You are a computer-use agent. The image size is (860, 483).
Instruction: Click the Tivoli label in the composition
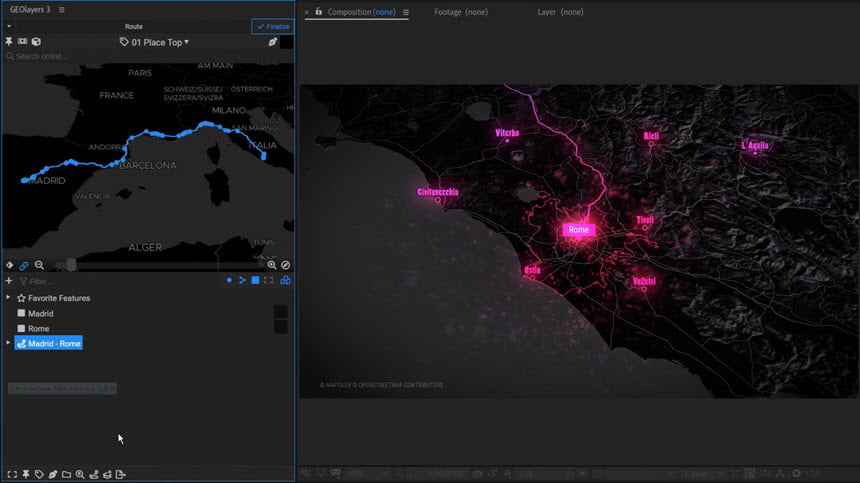click(645, 220)
